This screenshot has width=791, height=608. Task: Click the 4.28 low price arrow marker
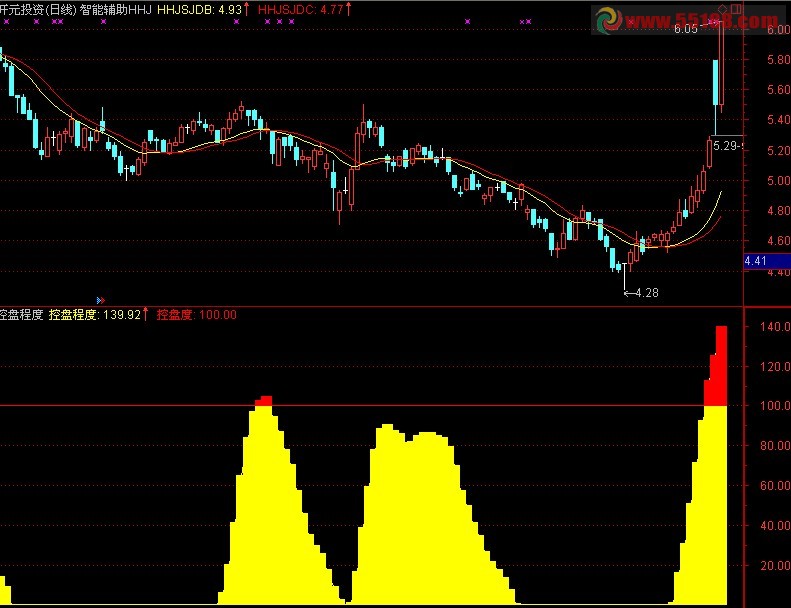click(x=642, y=293)
